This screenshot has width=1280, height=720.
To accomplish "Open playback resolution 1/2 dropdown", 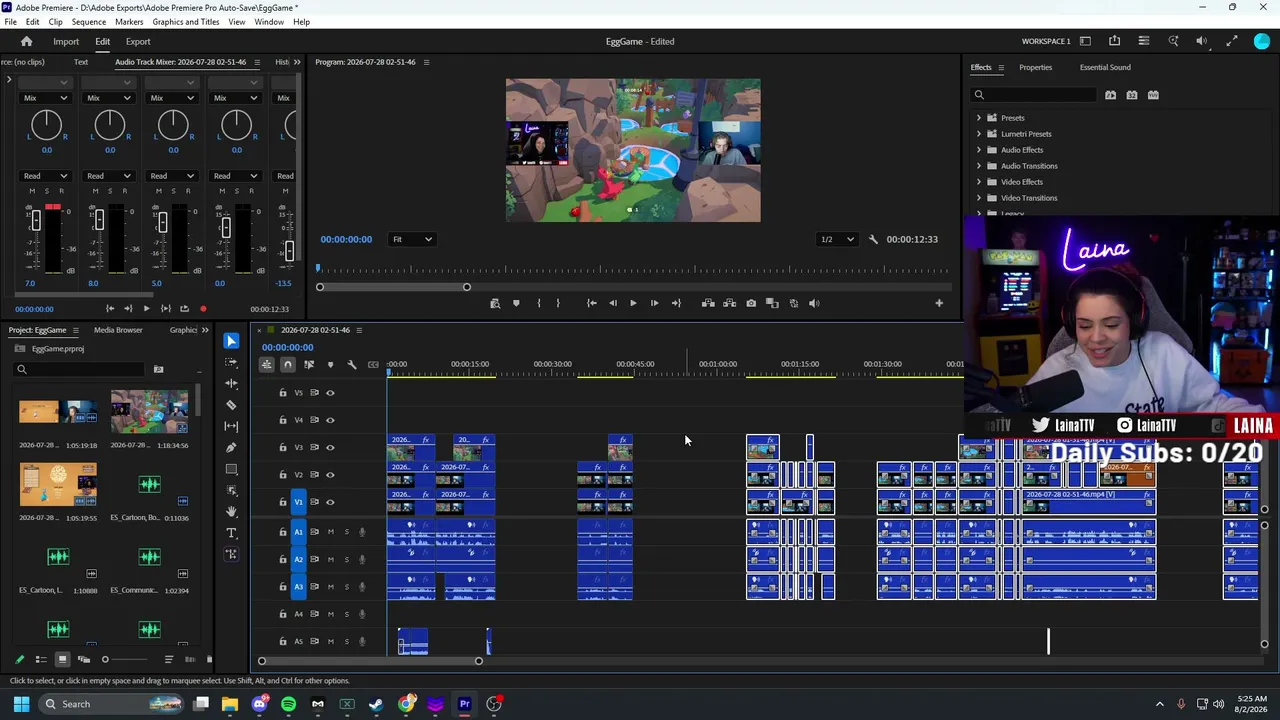I will pos(838,240).
